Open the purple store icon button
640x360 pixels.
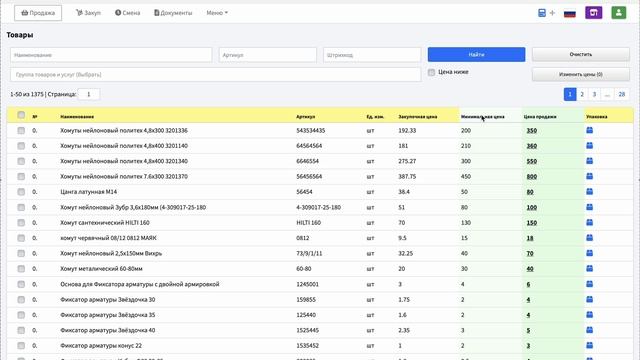[x=593, y=13]
